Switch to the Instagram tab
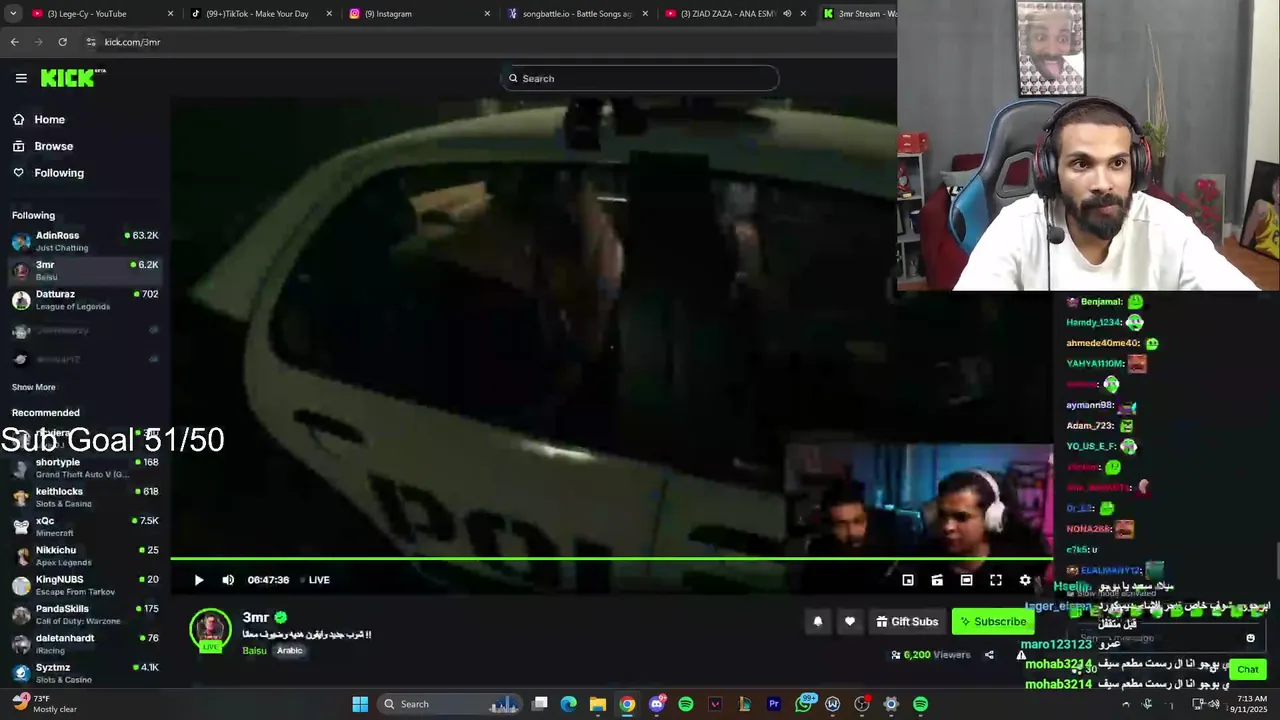The image size is (1280, 720). 418,14
